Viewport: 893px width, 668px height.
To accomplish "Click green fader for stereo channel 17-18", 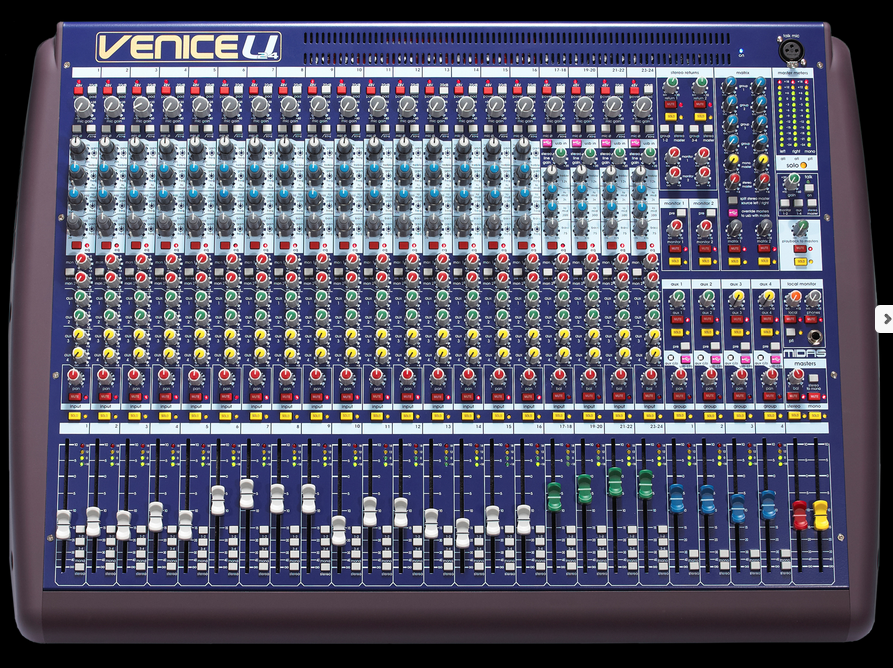I will pyautogui.click(x=554, y=496).
